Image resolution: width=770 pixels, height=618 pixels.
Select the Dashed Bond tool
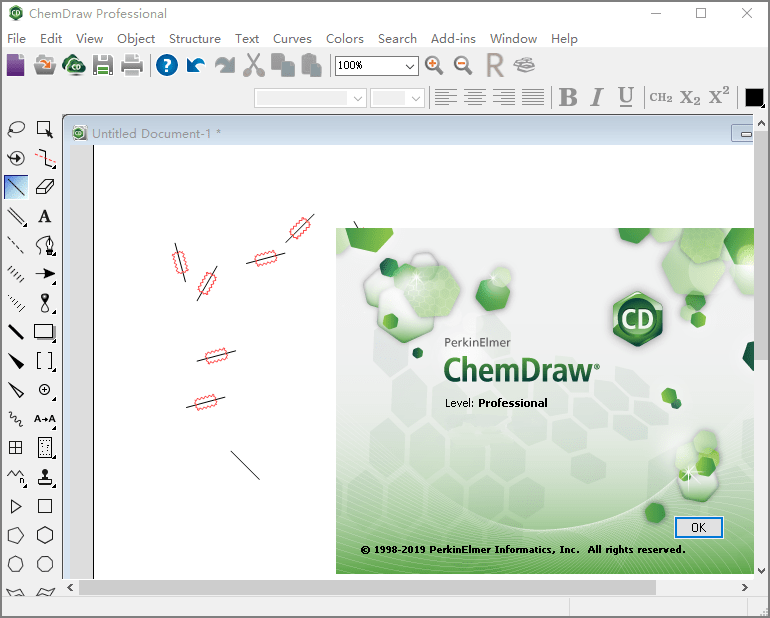point(16,245)
